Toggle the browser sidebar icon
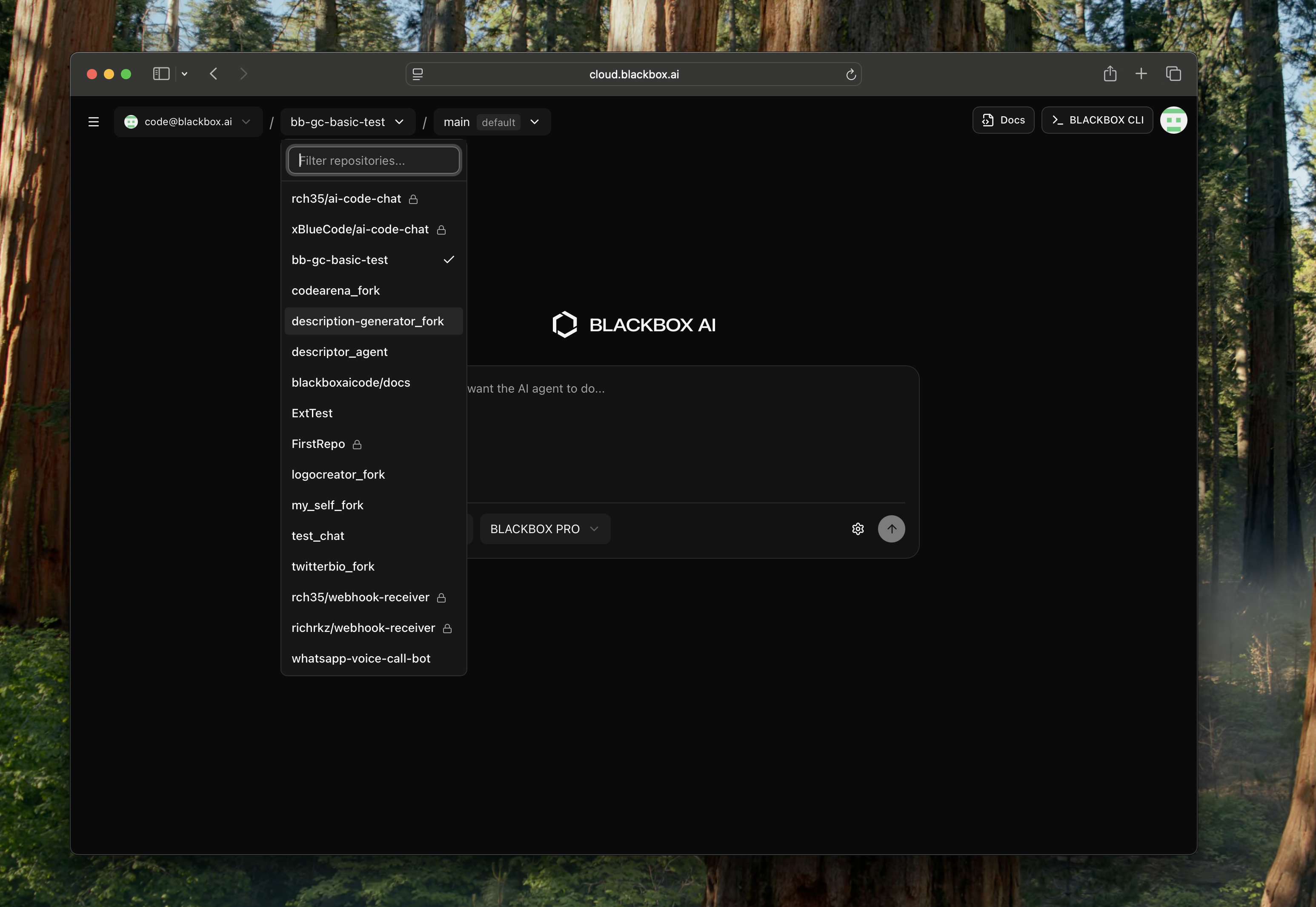 click(x=161, y=73)
